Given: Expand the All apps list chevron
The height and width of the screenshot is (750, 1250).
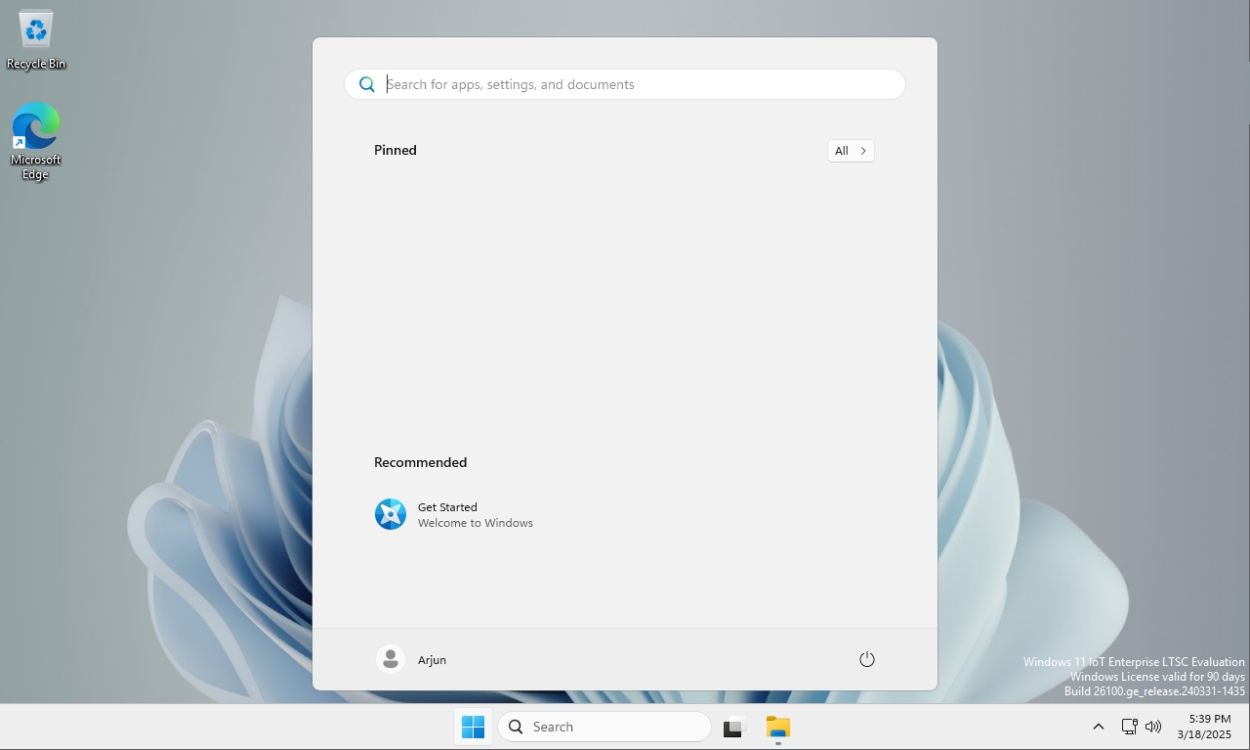Looking at the screenshot, I should 863,150.
